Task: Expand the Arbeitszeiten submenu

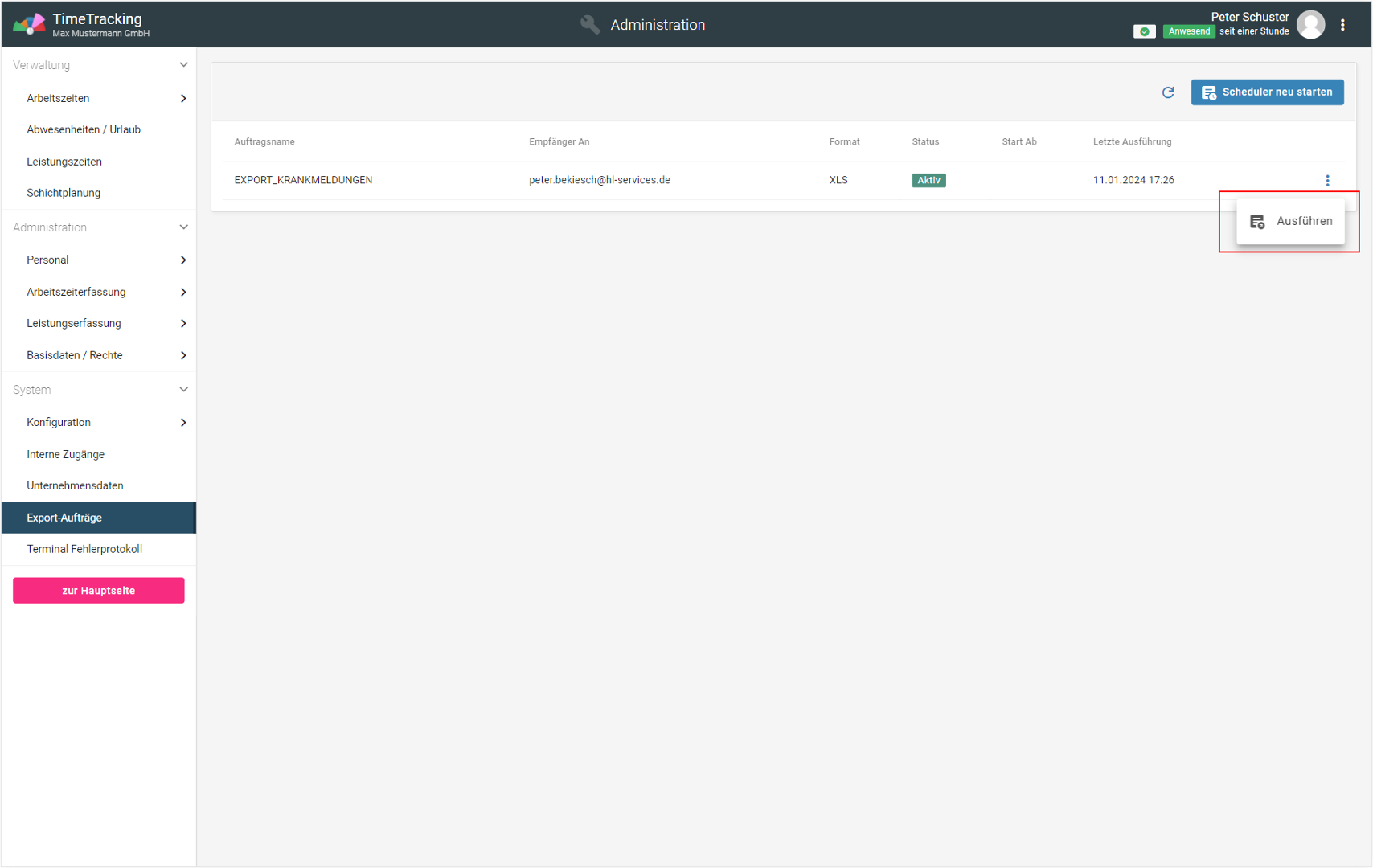Action: pos(183,99)
